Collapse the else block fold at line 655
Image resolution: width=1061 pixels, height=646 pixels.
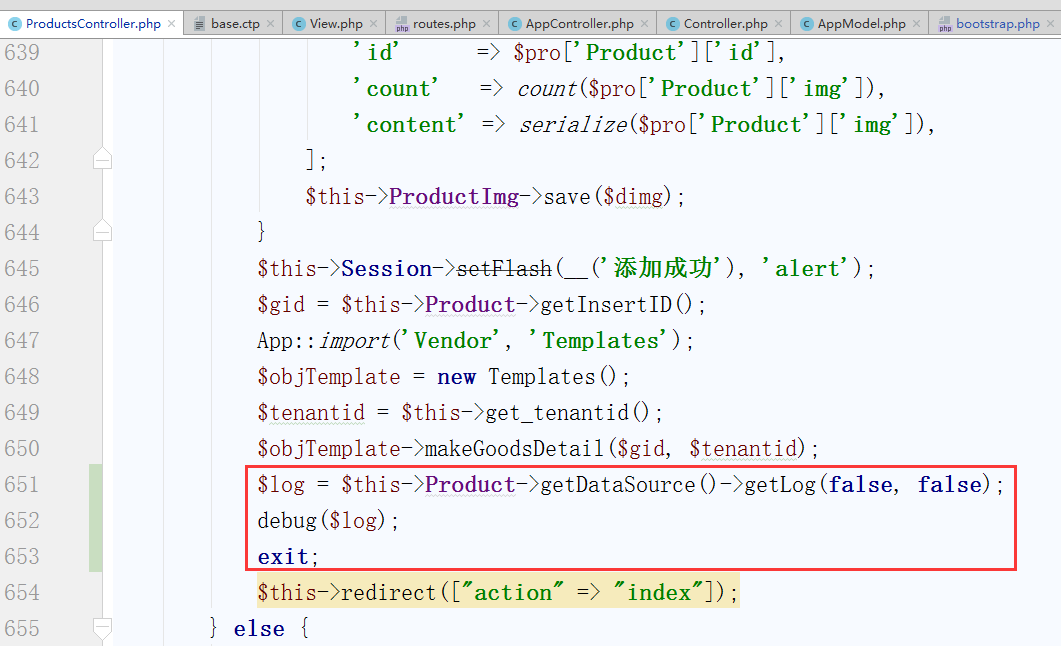102,628
